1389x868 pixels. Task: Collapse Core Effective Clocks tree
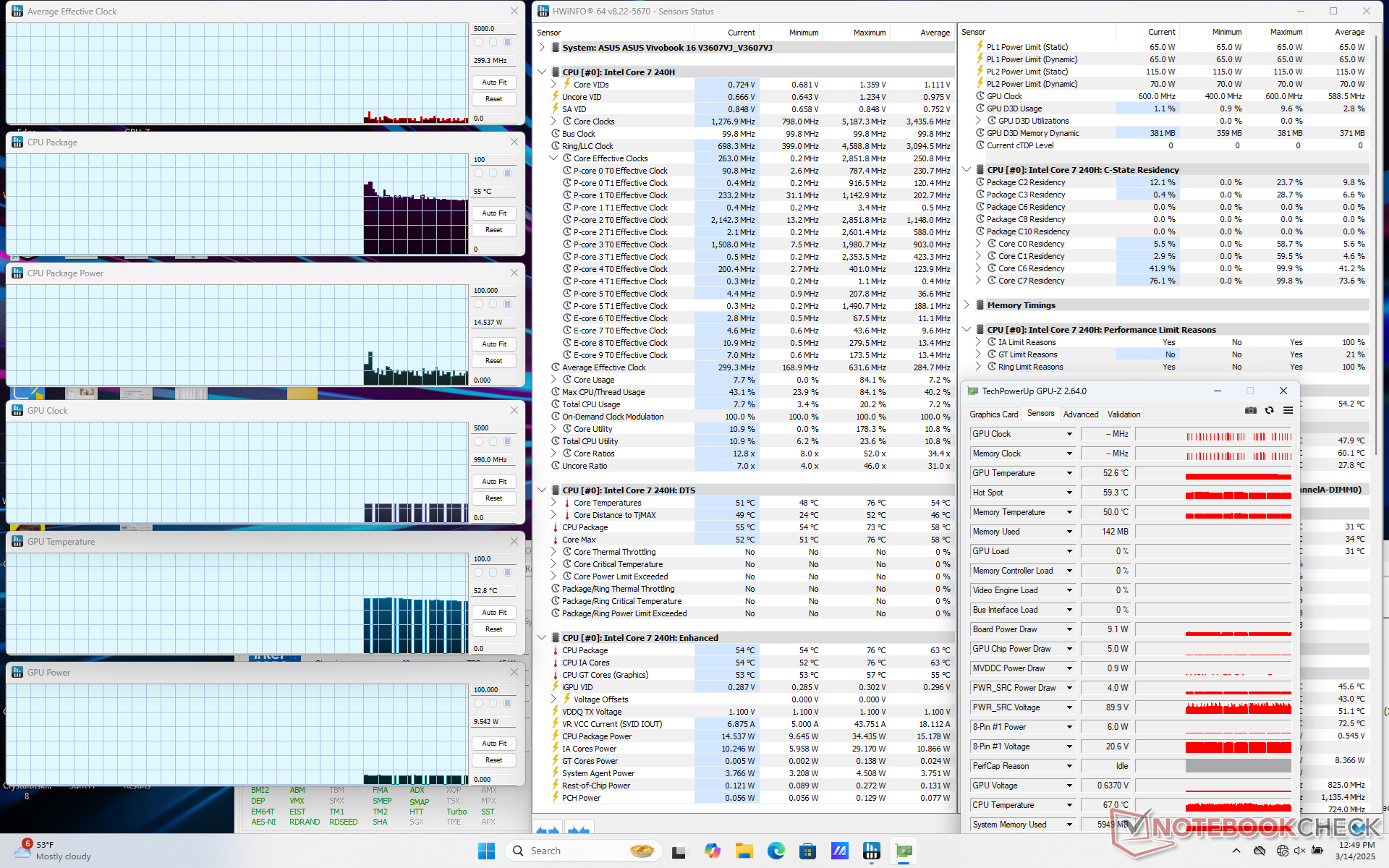point(553,158)
